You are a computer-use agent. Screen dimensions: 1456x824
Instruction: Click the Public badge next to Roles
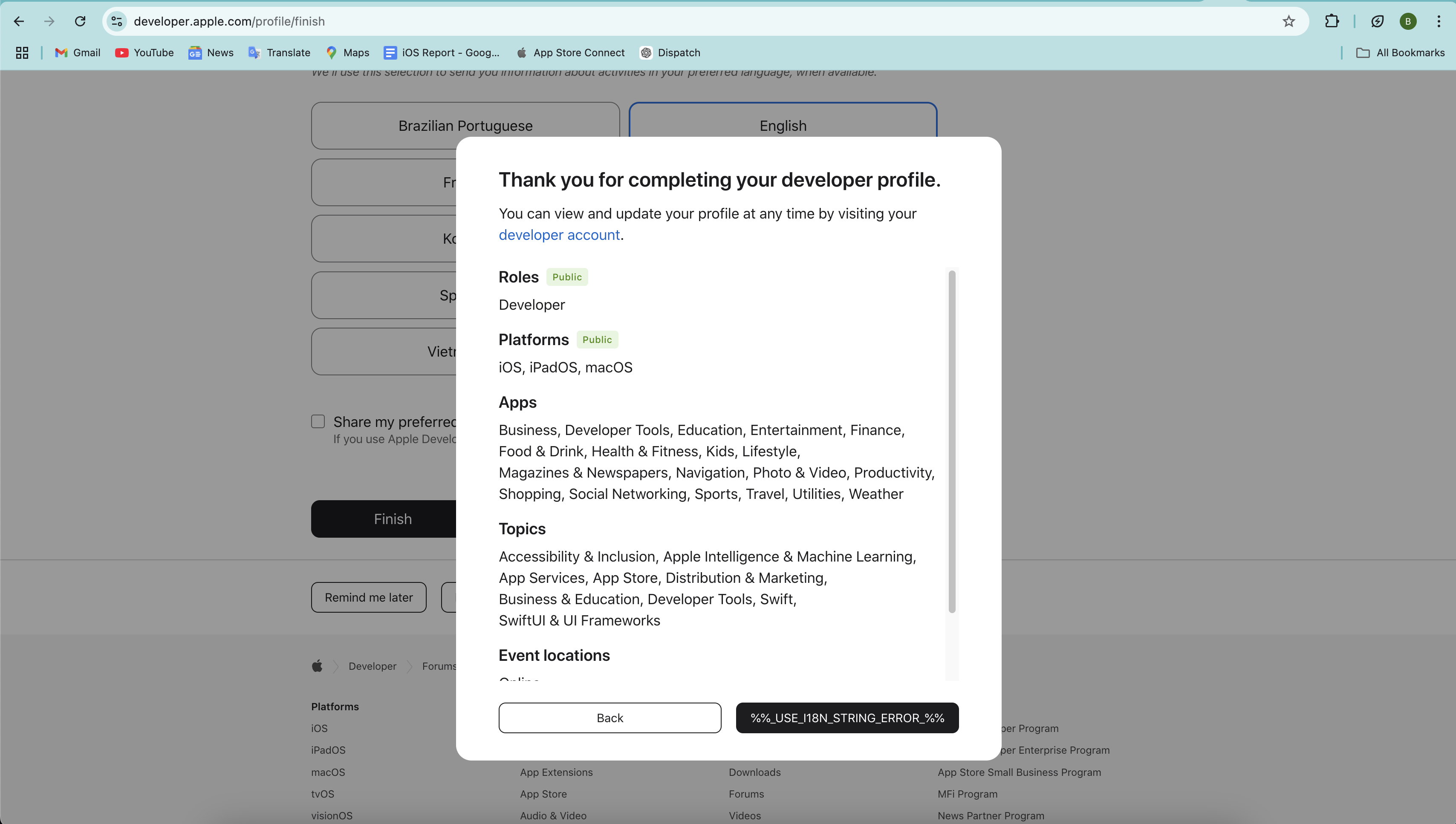pyautogui.click(x=567, y=277)
